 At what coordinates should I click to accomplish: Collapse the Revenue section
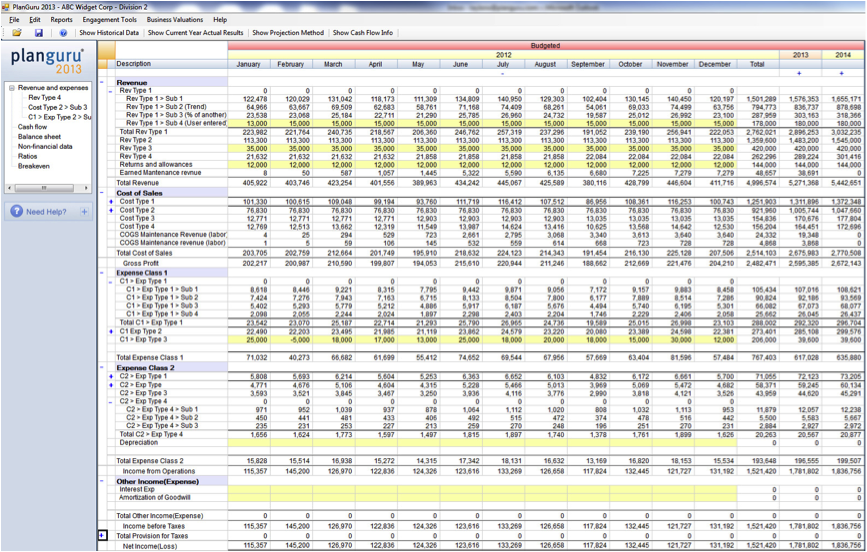coord(102,82)
